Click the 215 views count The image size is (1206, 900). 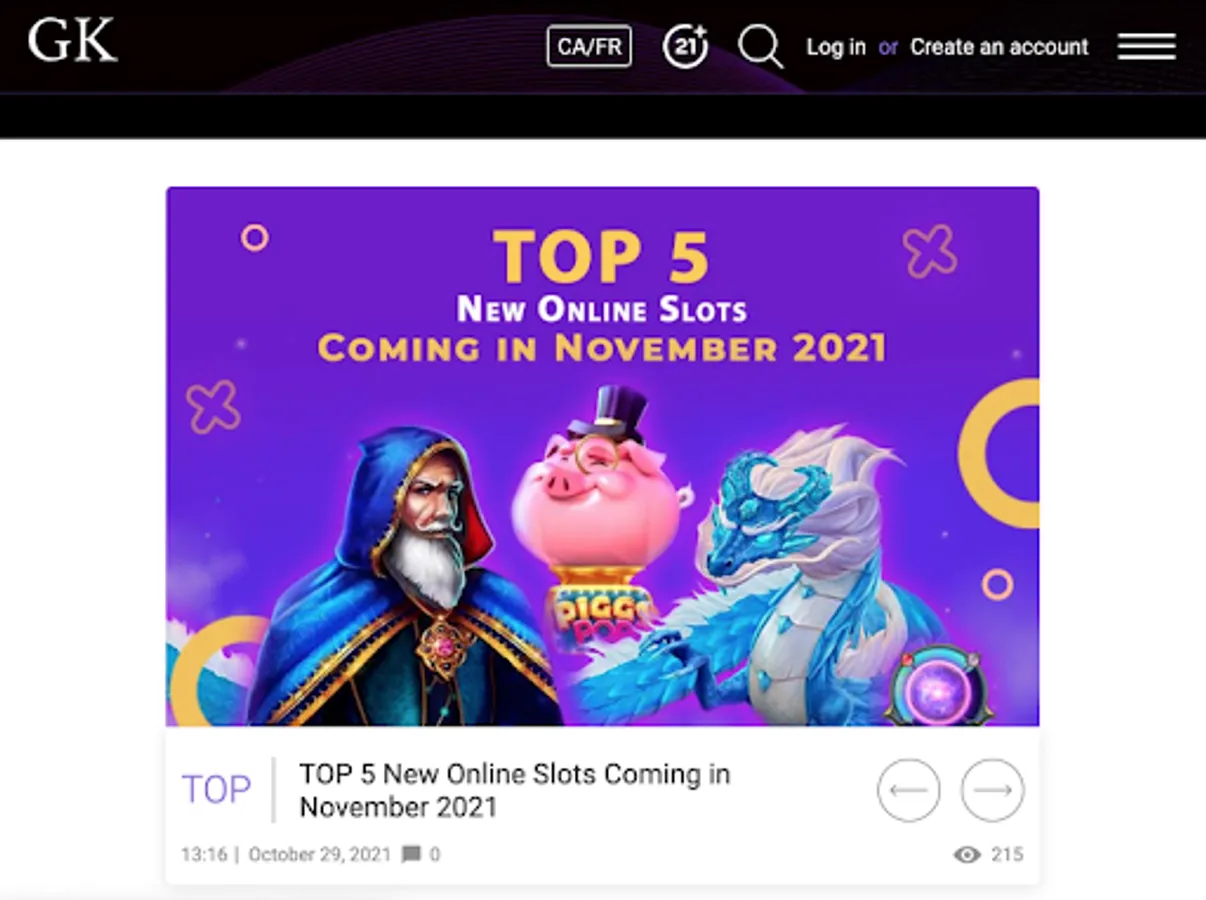[x=1007, y=854]
